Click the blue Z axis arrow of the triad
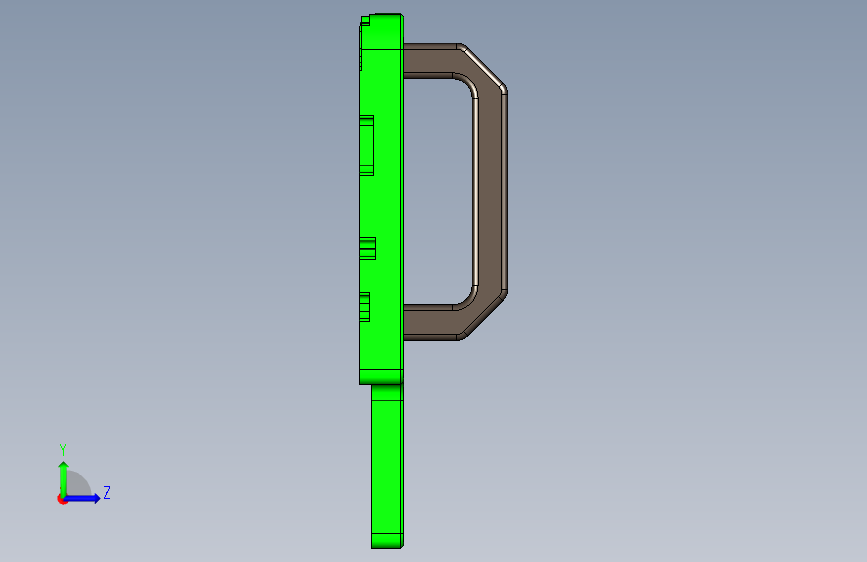Screen dimensions: 867x562 tap(83, 498)
